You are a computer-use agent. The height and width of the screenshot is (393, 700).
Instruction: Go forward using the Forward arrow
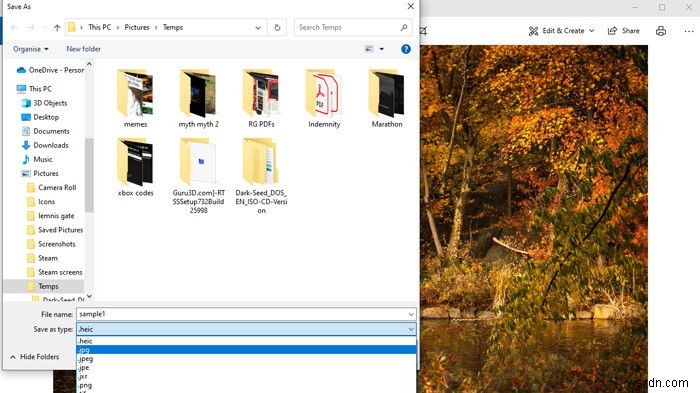coord(31,28)
